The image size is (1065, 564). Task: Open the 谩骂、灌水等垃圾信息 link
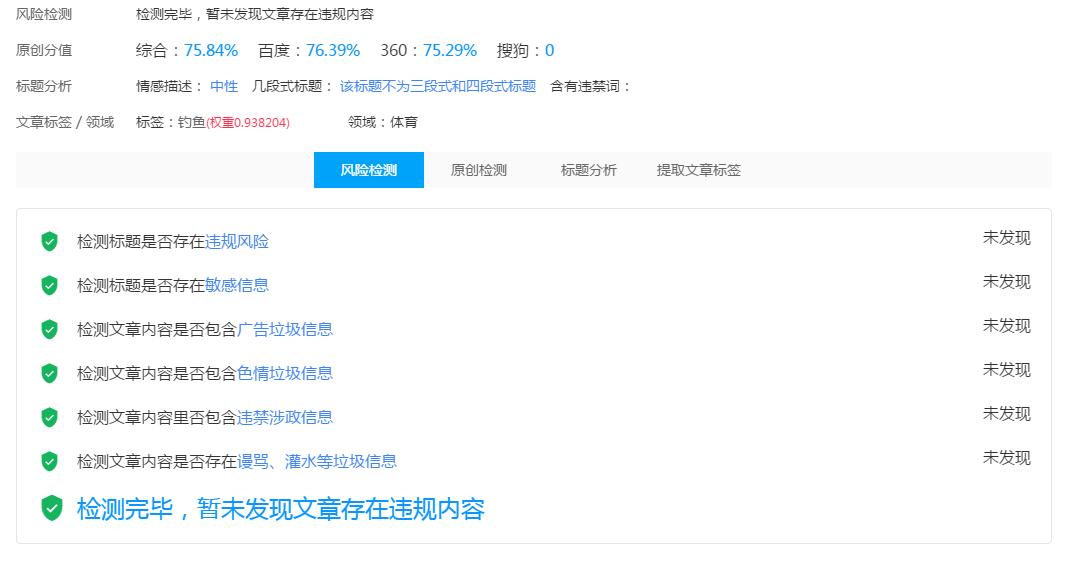point(317,461)
